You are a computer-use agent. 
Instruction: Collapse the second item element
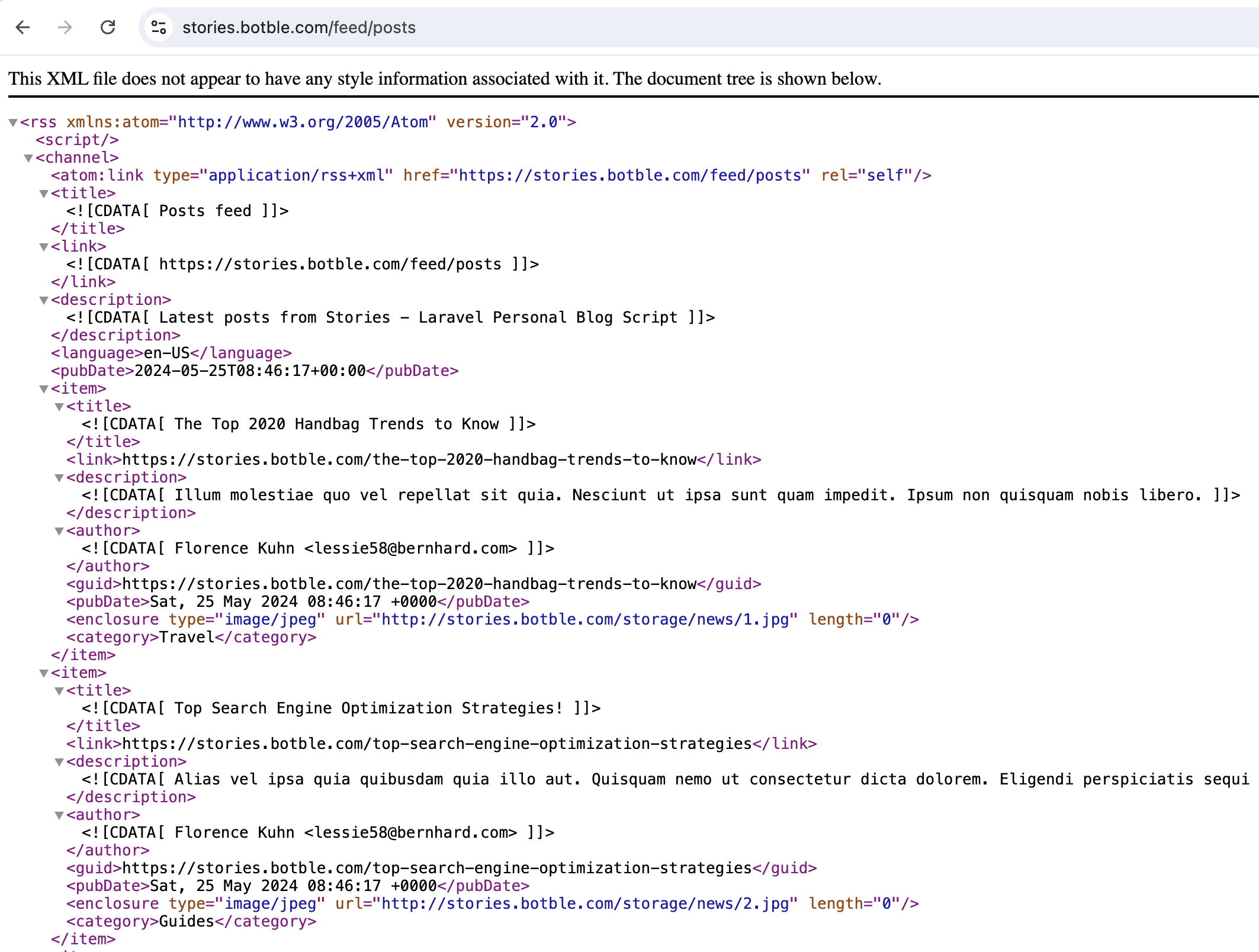tap(43, 673)
